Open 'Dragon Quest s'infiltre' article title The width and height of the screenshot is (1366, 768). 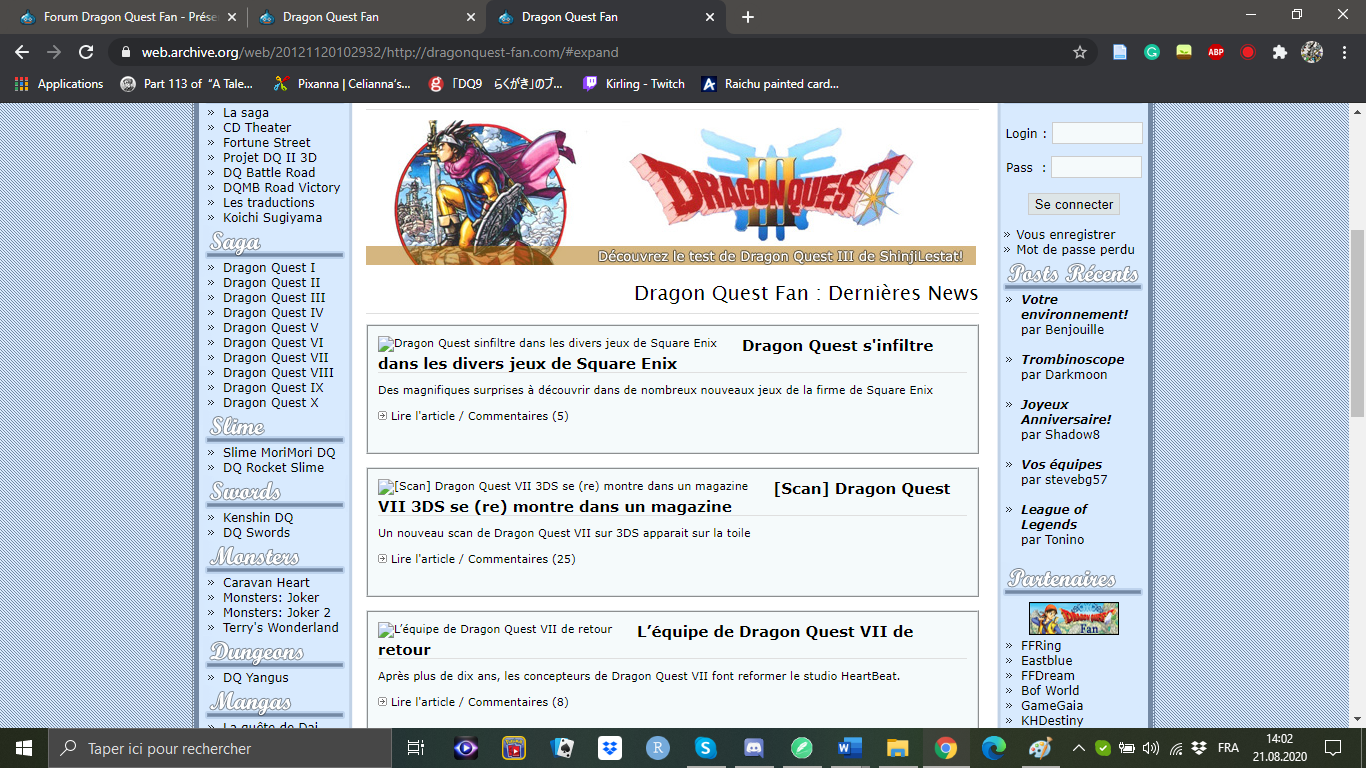(x=655, y=355)
